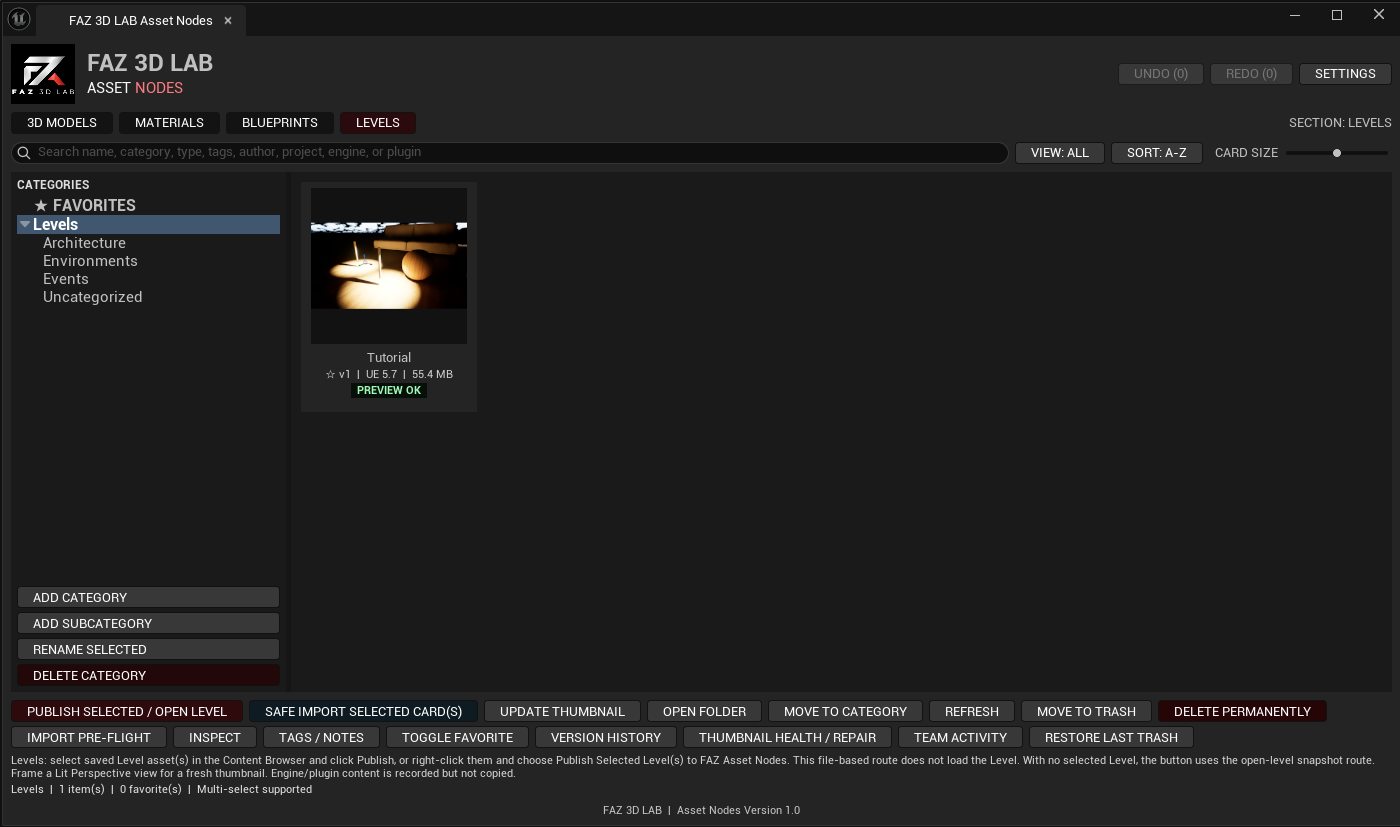Click the Unreal Engine logo icon
Image resolution: width=1400 pixels, height=827 pixels.
pos(18,19)
